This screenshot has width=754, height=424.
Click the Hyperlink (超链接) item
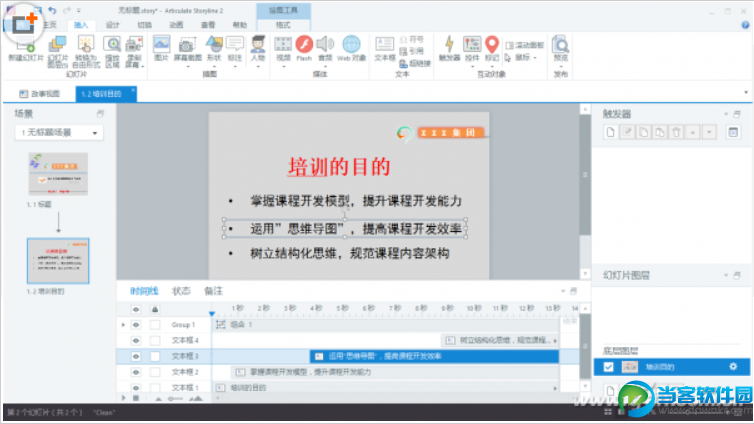coord(415,63)
